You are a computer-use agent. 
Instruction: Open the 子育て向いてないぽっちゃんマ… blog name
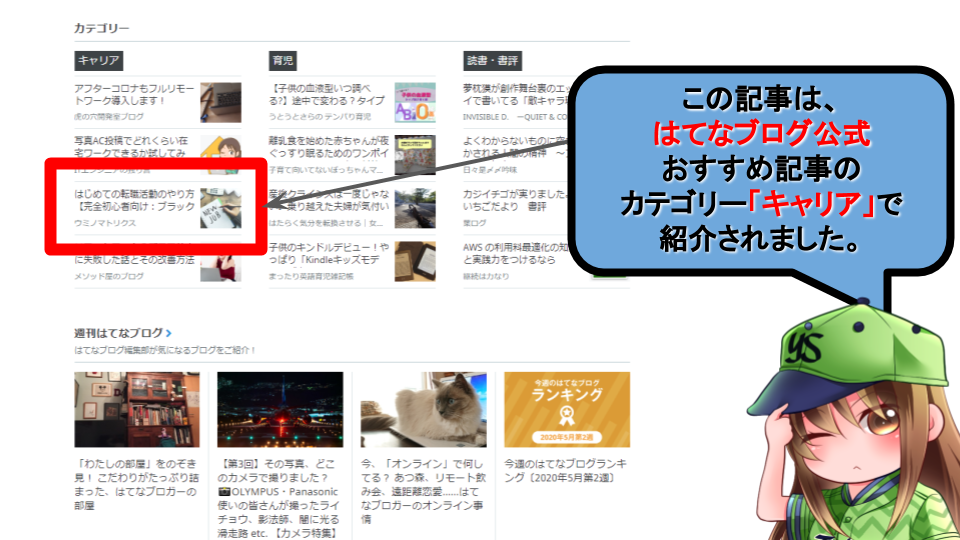point(326,170)
